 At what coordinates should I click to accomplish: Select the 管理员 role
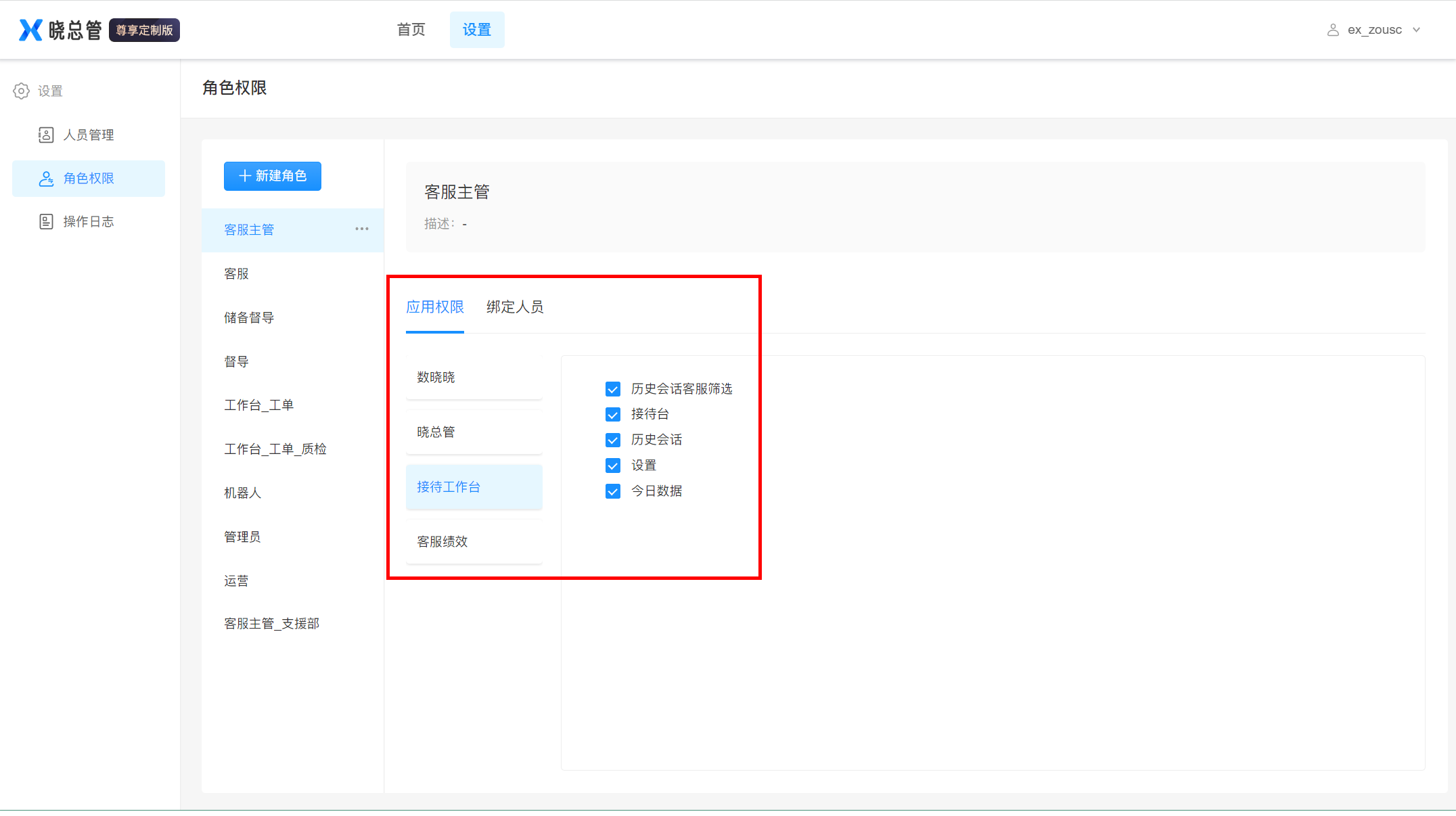point(292,537)
